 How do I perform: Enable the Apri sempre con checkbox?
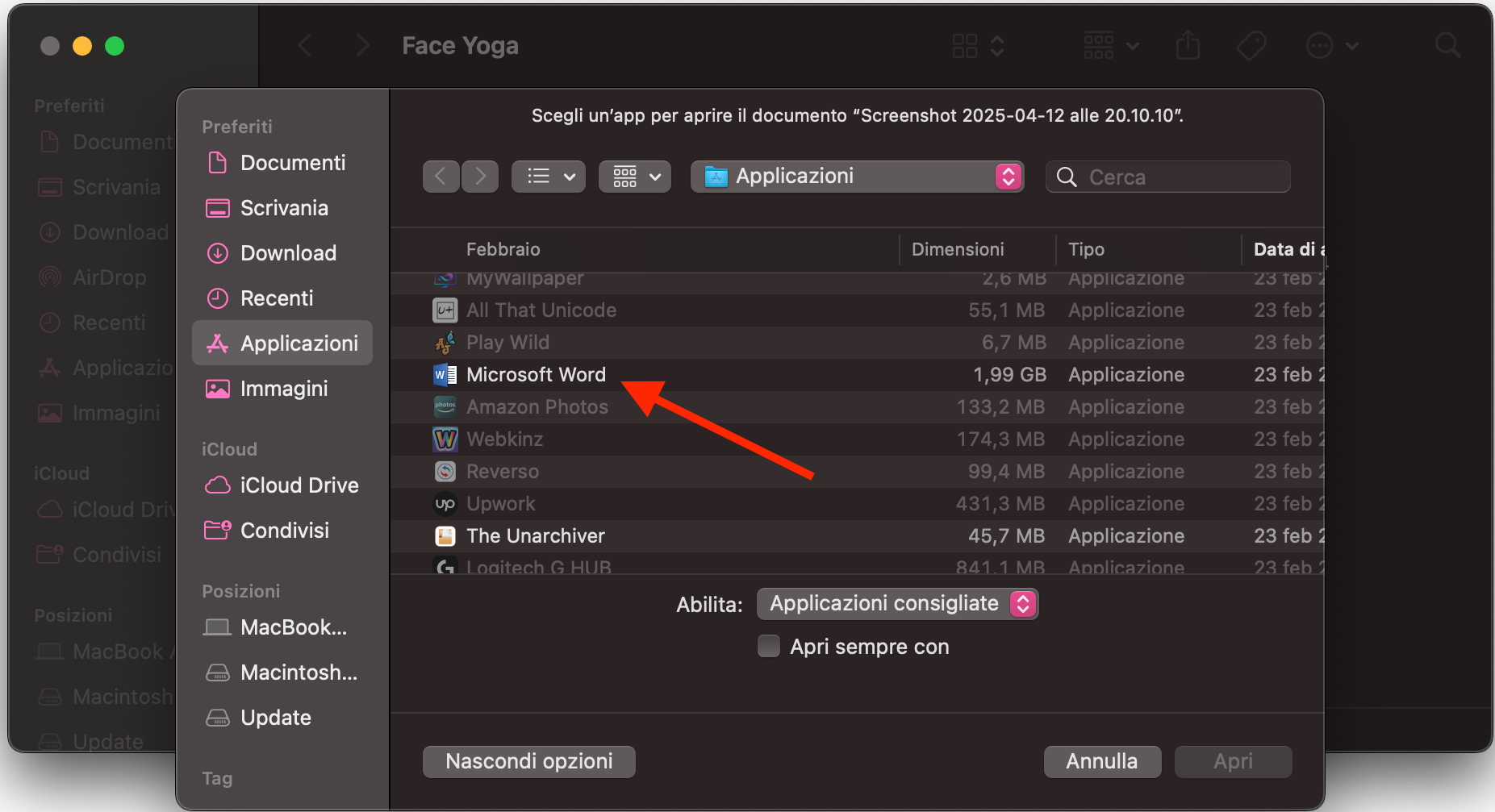[767, 645]
